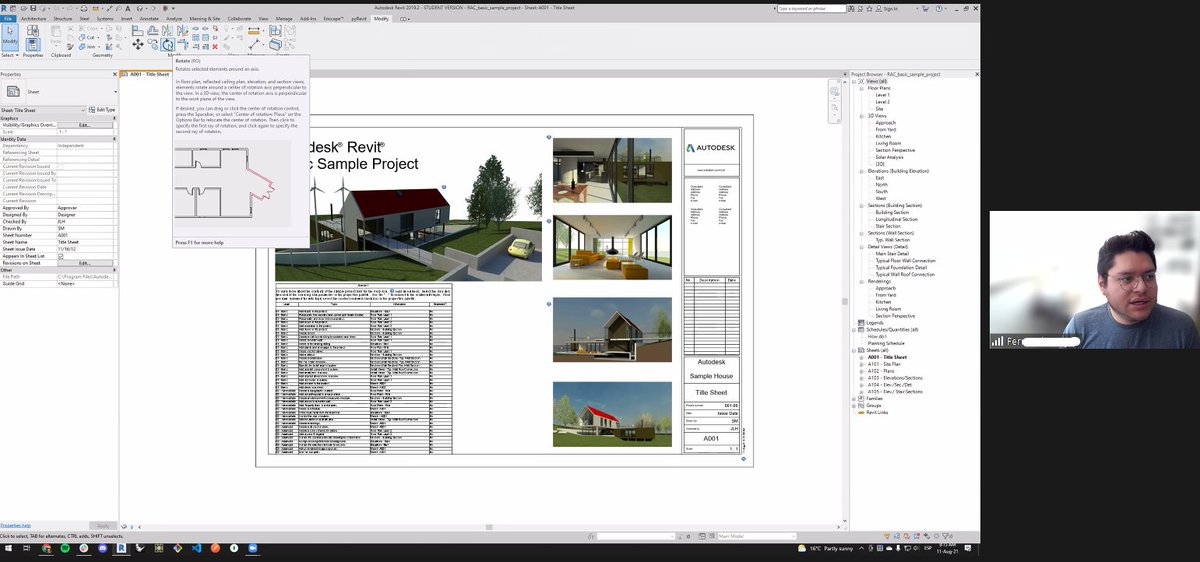Collapse the Floor Plans tree node
The width and height of the screenshot is (1200, 562).
(861, 88)
